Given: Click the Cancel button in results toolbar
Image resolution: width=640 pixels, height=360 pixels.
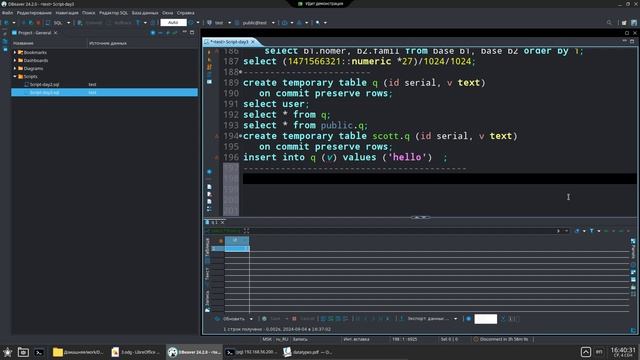Looking at the screenshot, I should tap(304, 319).
